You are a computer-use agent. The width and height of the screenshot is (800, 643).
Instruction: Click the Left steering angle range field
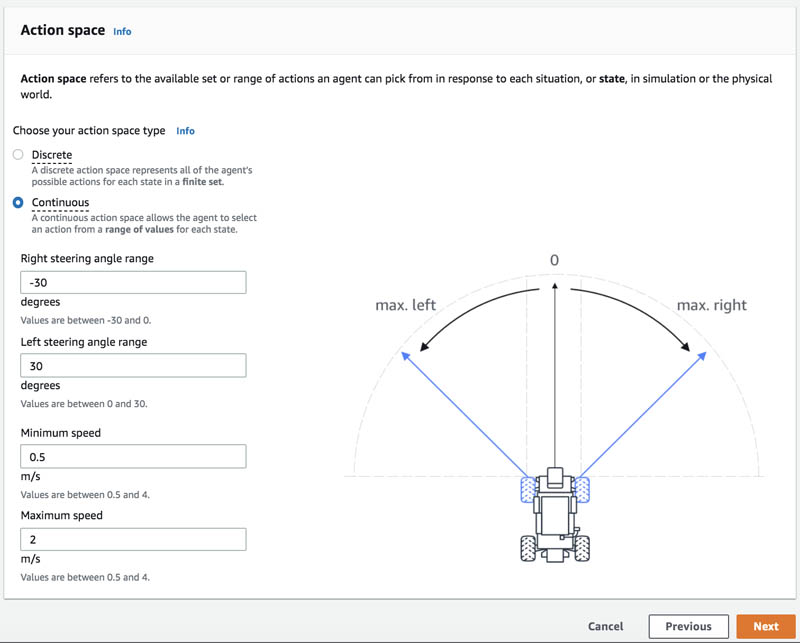pos(133,365)
